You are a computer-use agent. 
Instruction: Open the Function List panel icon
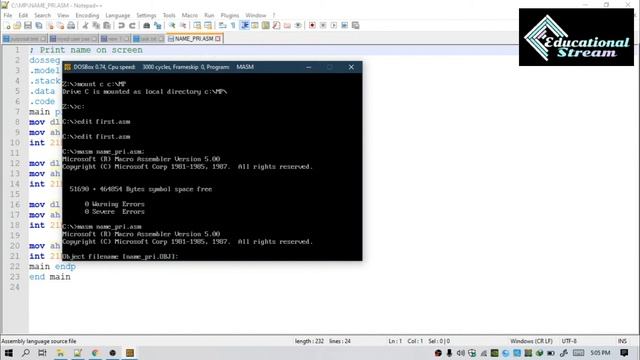(276, 25)
